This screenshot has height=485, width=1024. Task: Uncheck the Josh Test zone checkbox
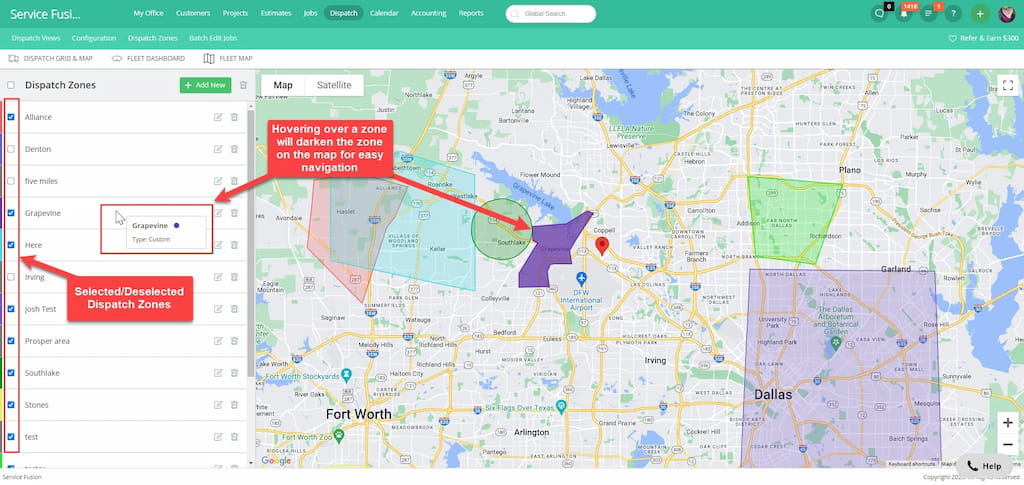click(11, 309)
